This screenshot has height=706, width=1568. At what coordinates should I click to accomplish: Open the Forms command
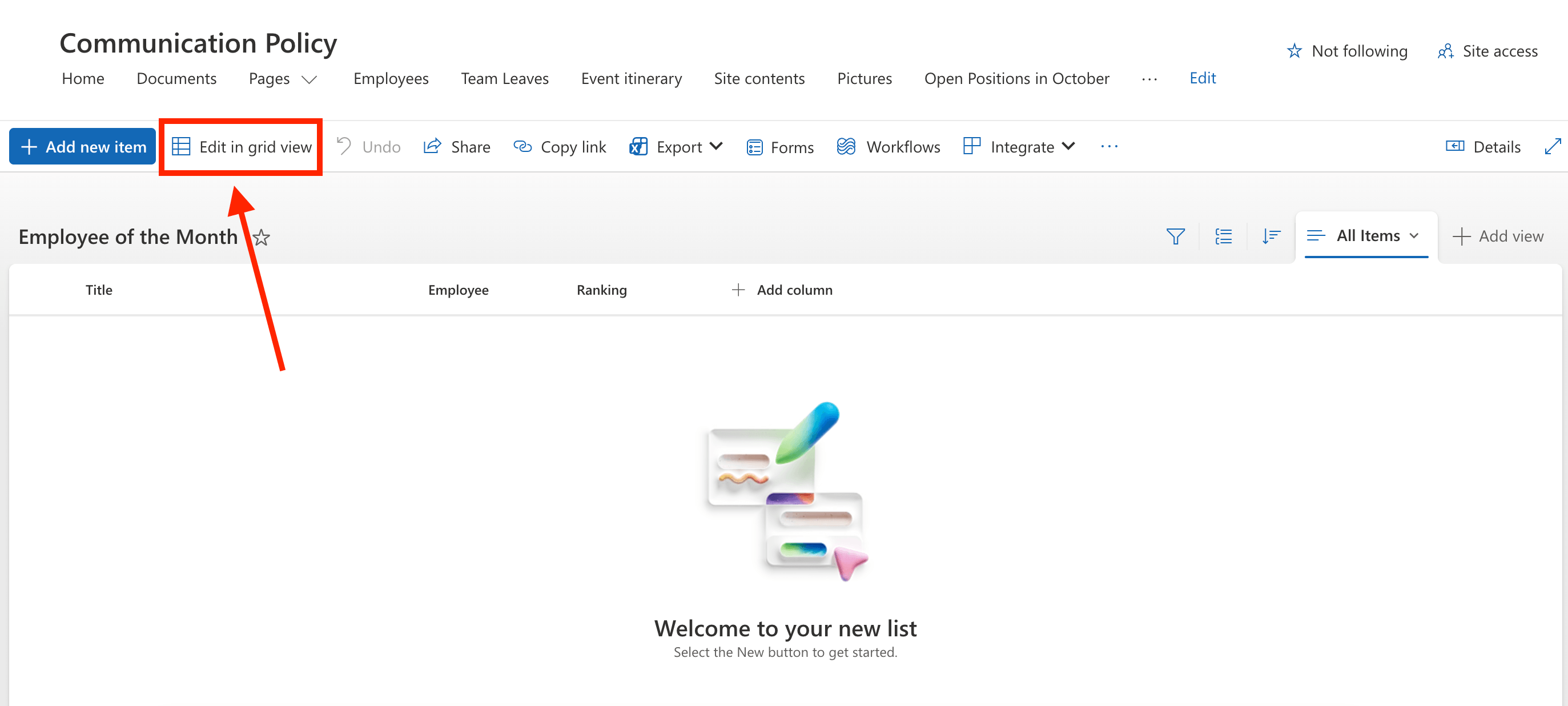click(x=780, y=147)
